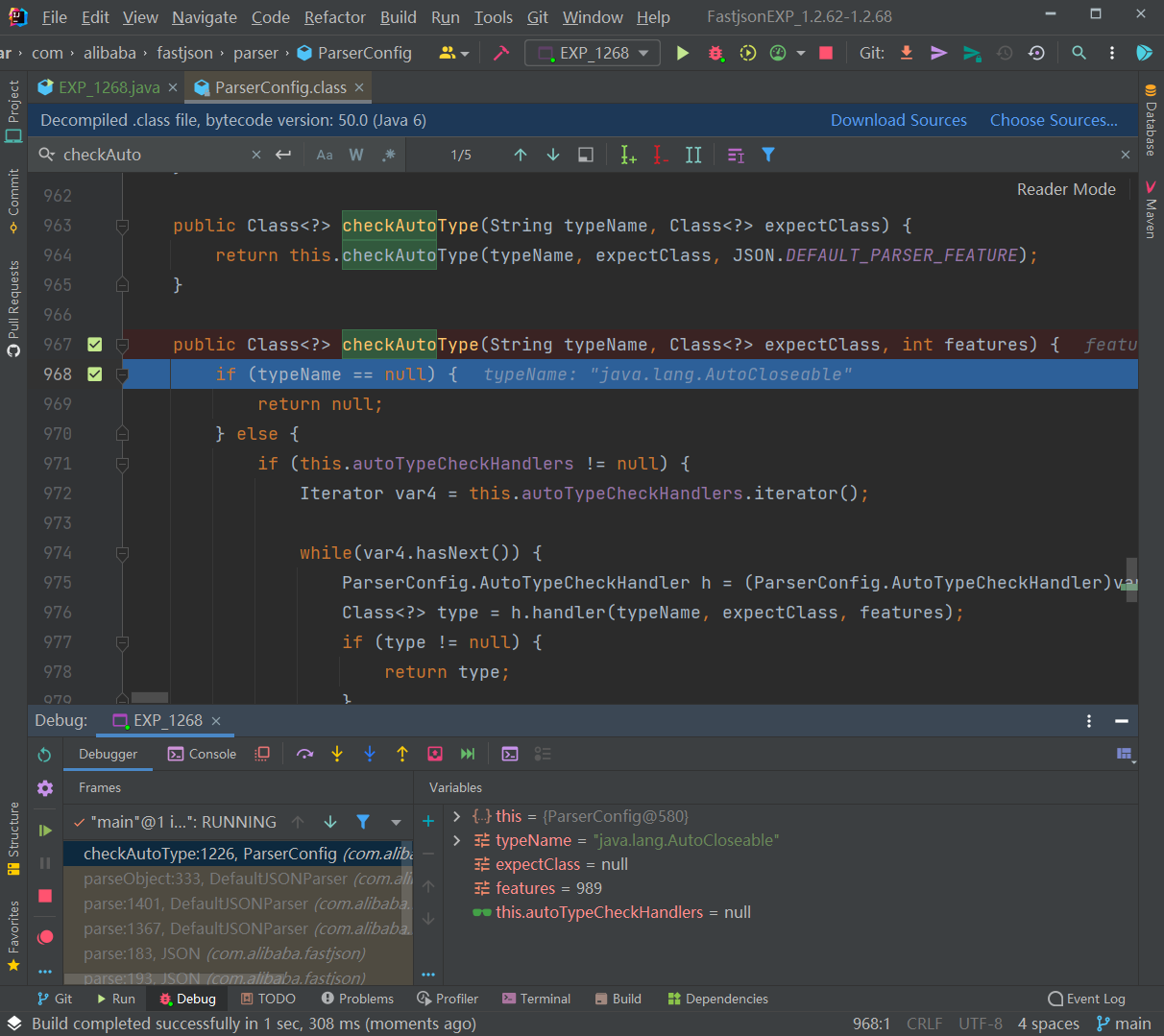Toggle the frames filter funnel icon
Viewport: 1164px width, 1036px height.
(x=362, y=822)
